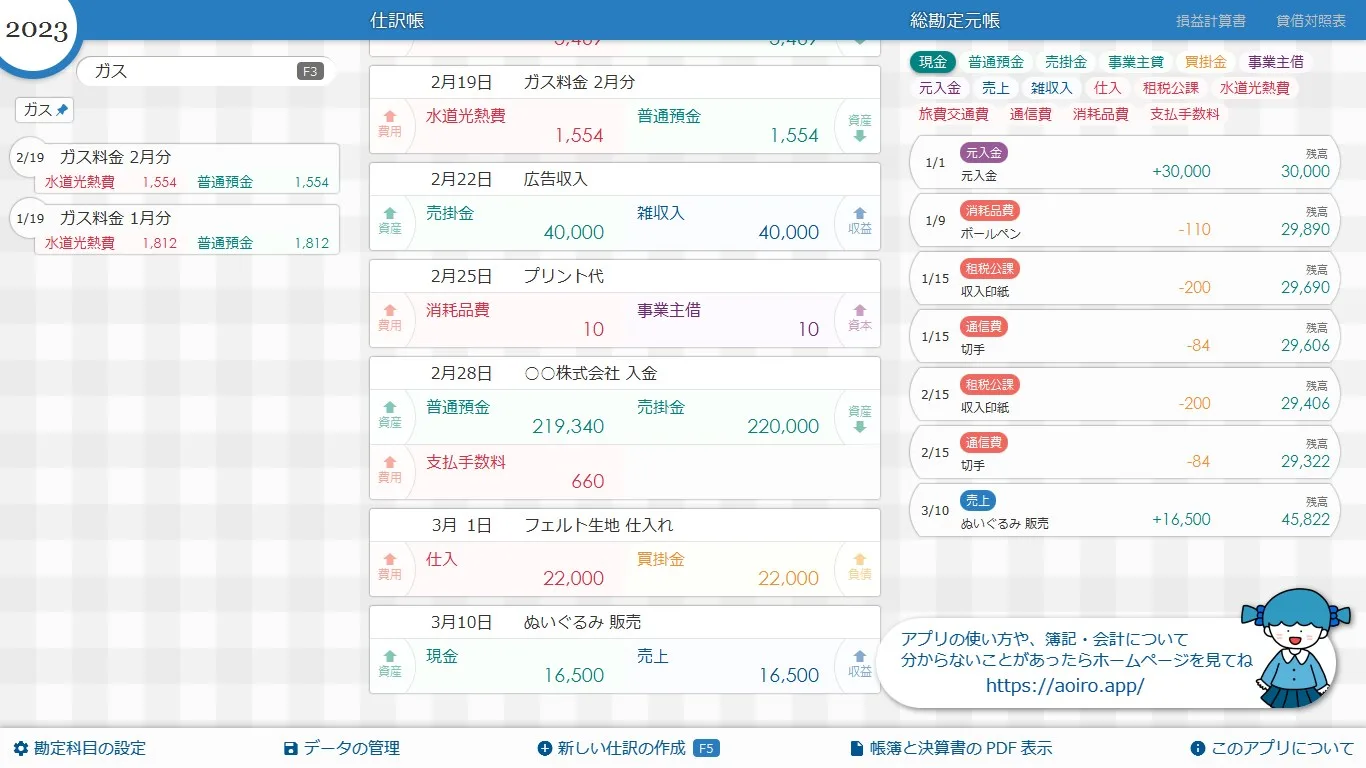The image size is (1366, 768).
Task: Open 帳簿と決算書の PDF 表示
Action: click(x=951, y=748)
